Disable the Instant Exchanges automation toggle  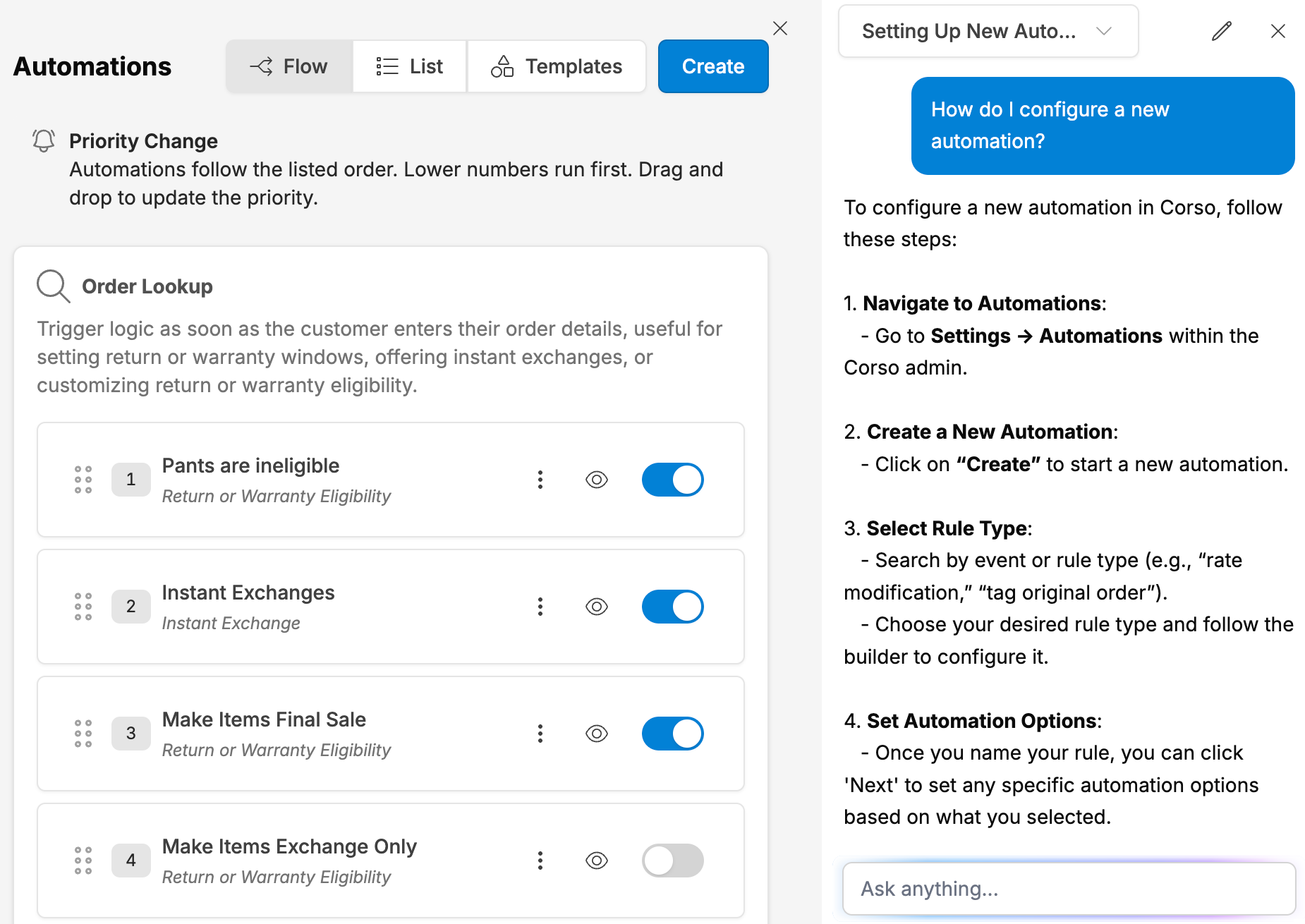click(x=673, y=607)
